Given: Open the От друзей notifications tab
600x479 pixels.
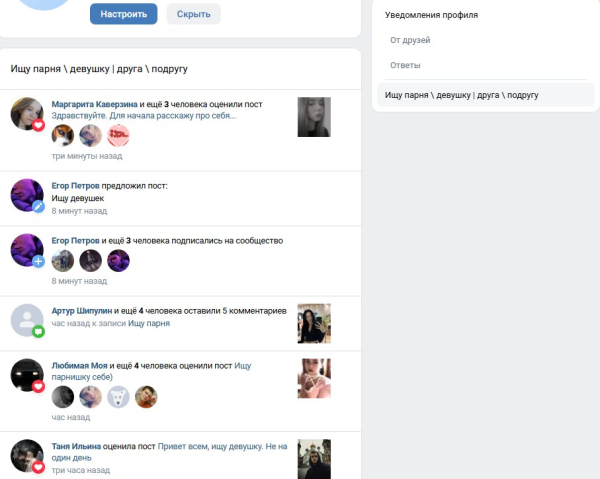Looking at the screenshot, I should 410,40.
